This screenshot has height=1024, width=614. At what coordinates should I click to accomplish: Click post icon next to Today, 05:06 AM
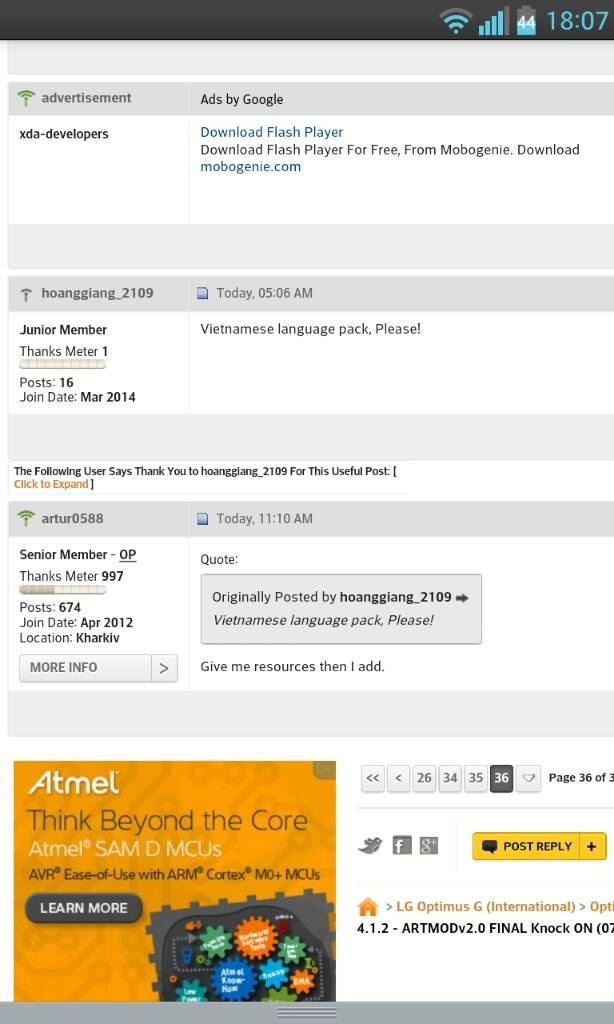[202, 293]
